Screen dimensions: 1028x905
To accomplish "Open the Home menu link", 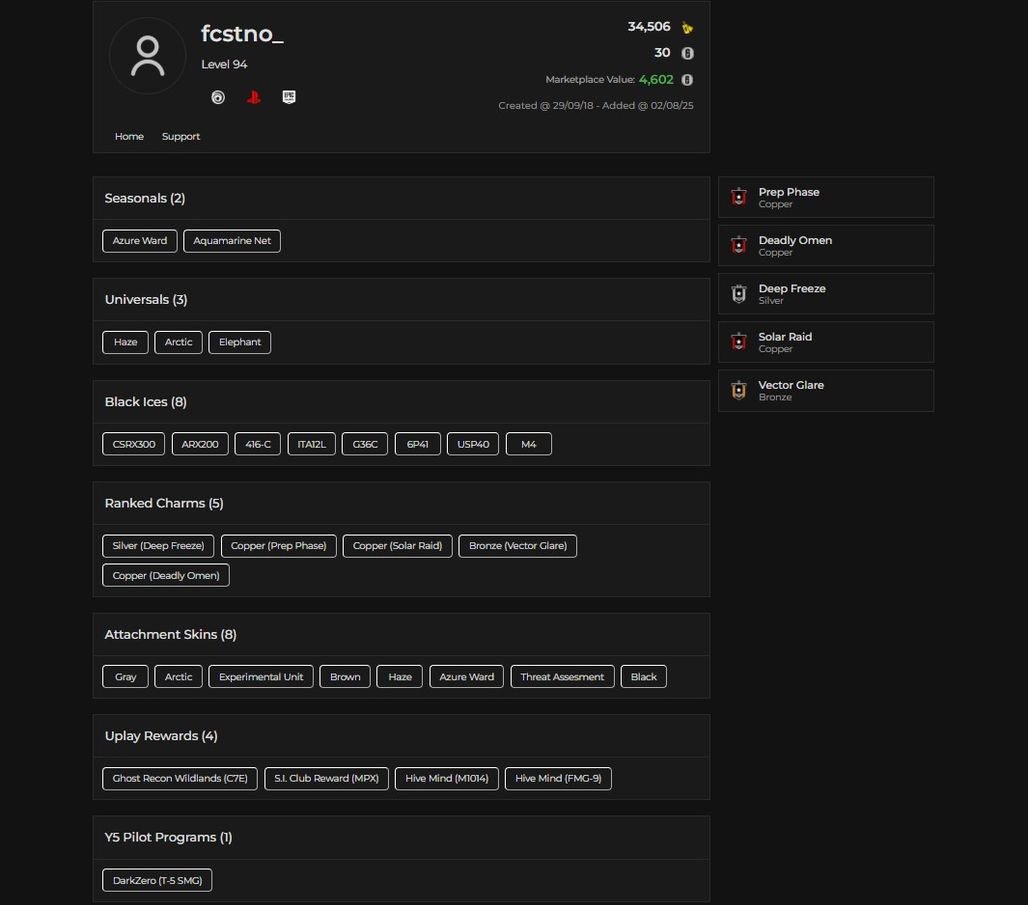I will [x=129, y=136].
